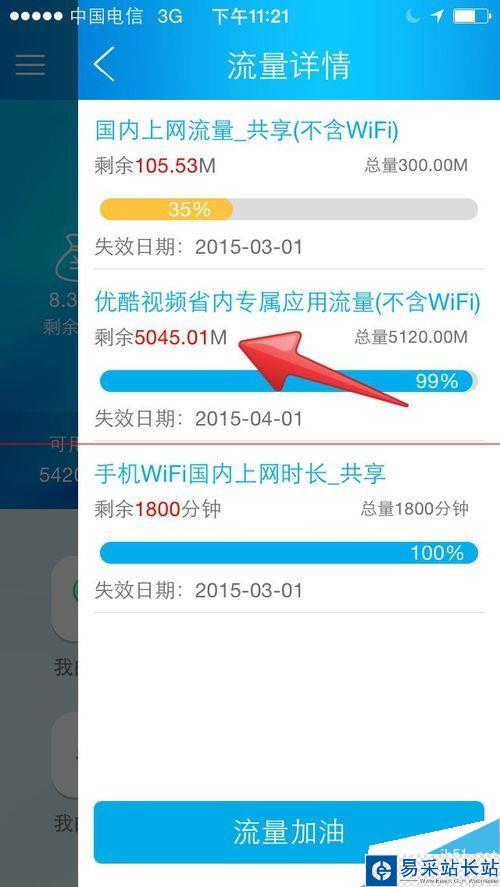Open 国内上网流量_共享 item title

pyautogui.click(x=247, y=131)
